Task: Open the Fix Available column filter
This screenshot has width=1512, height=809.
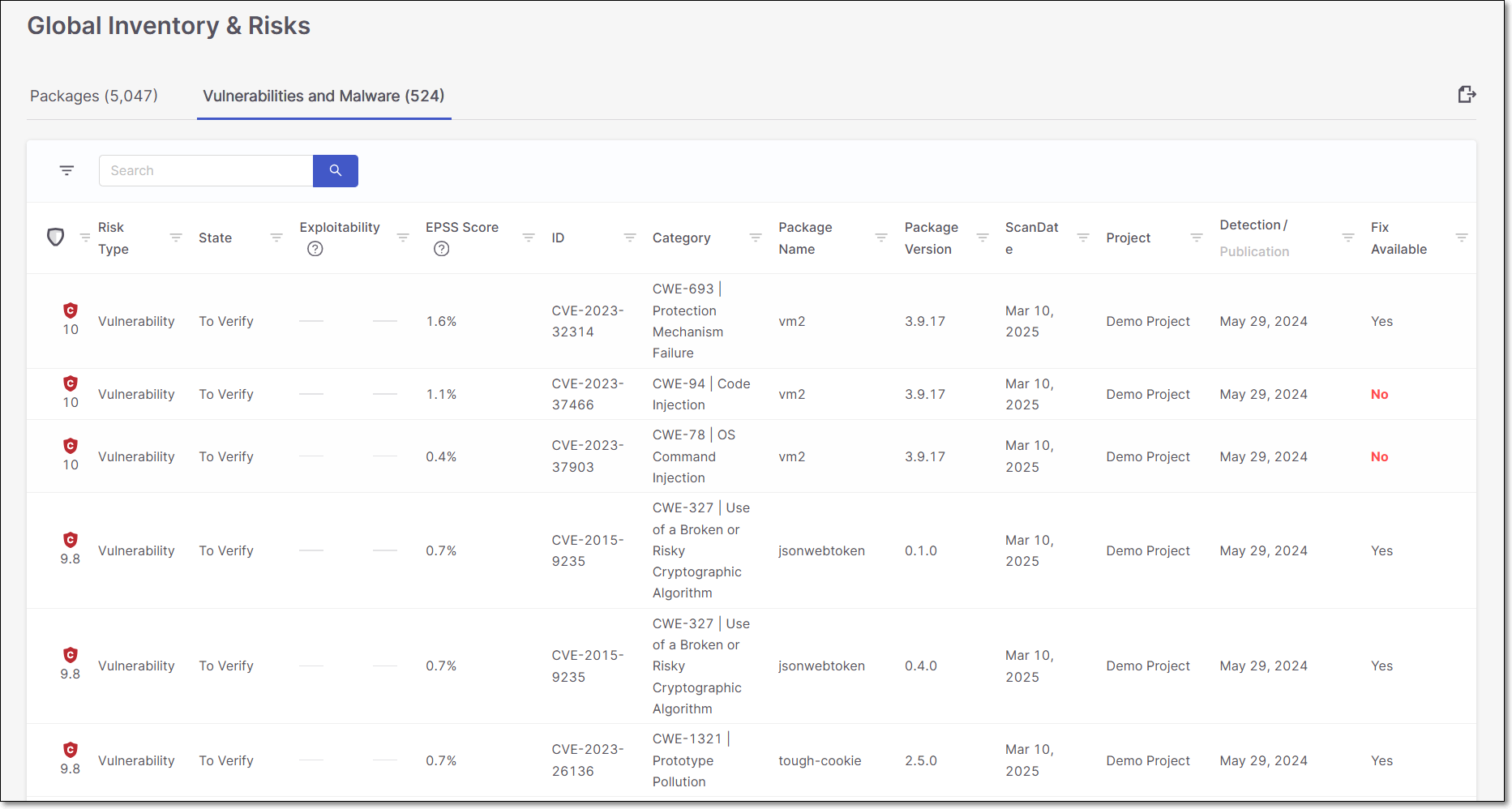Action: click(x=1462, y=238)
